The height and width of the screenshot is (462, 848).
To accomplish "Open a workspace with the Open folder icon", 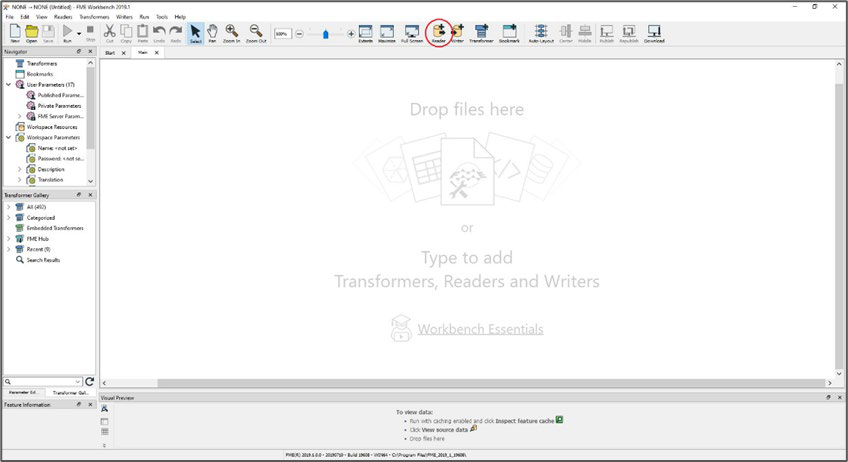I will [32, 34].
